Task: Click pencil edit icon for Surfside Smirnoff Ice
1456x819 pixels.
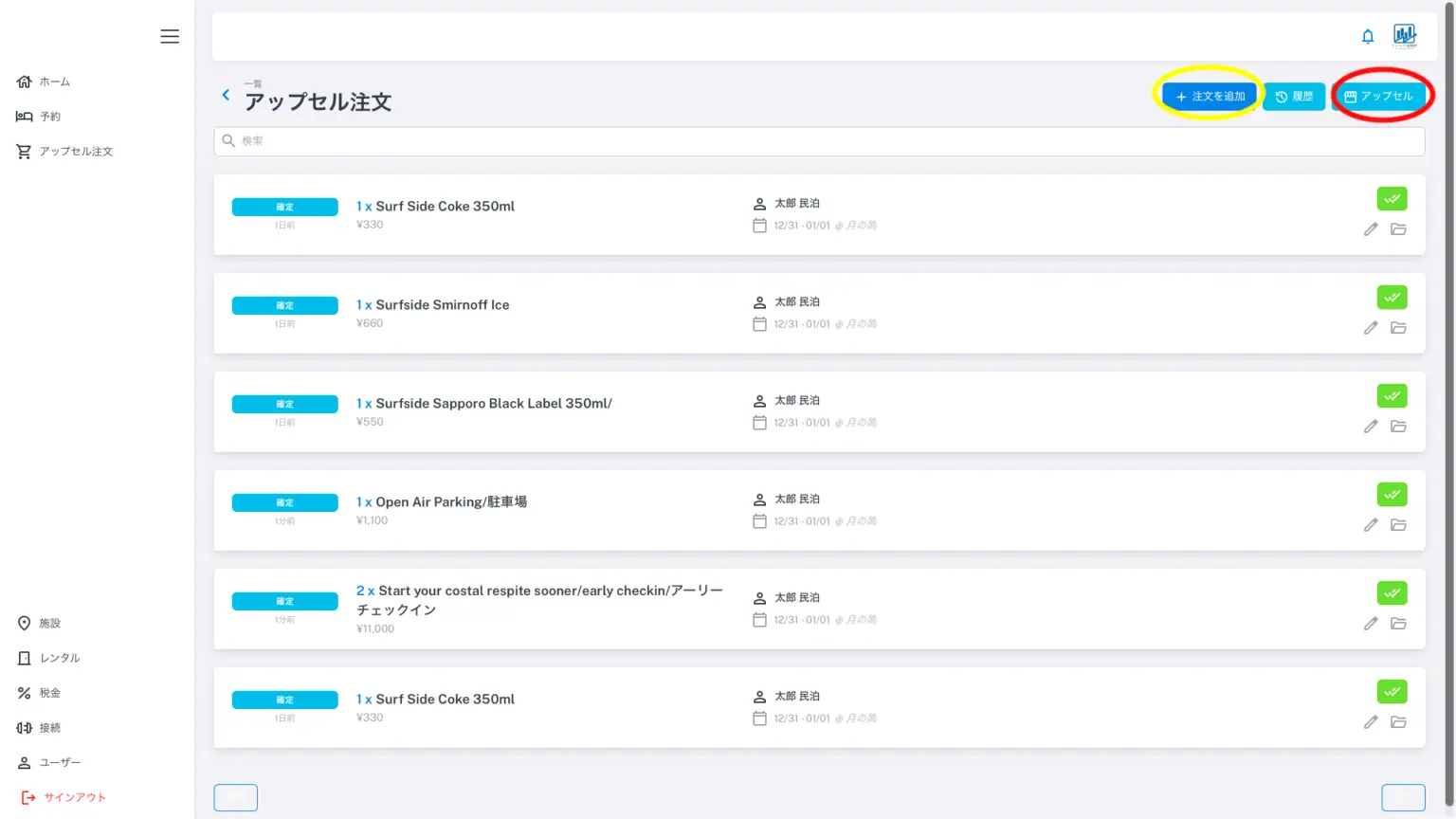Action: click(1371, 328)
